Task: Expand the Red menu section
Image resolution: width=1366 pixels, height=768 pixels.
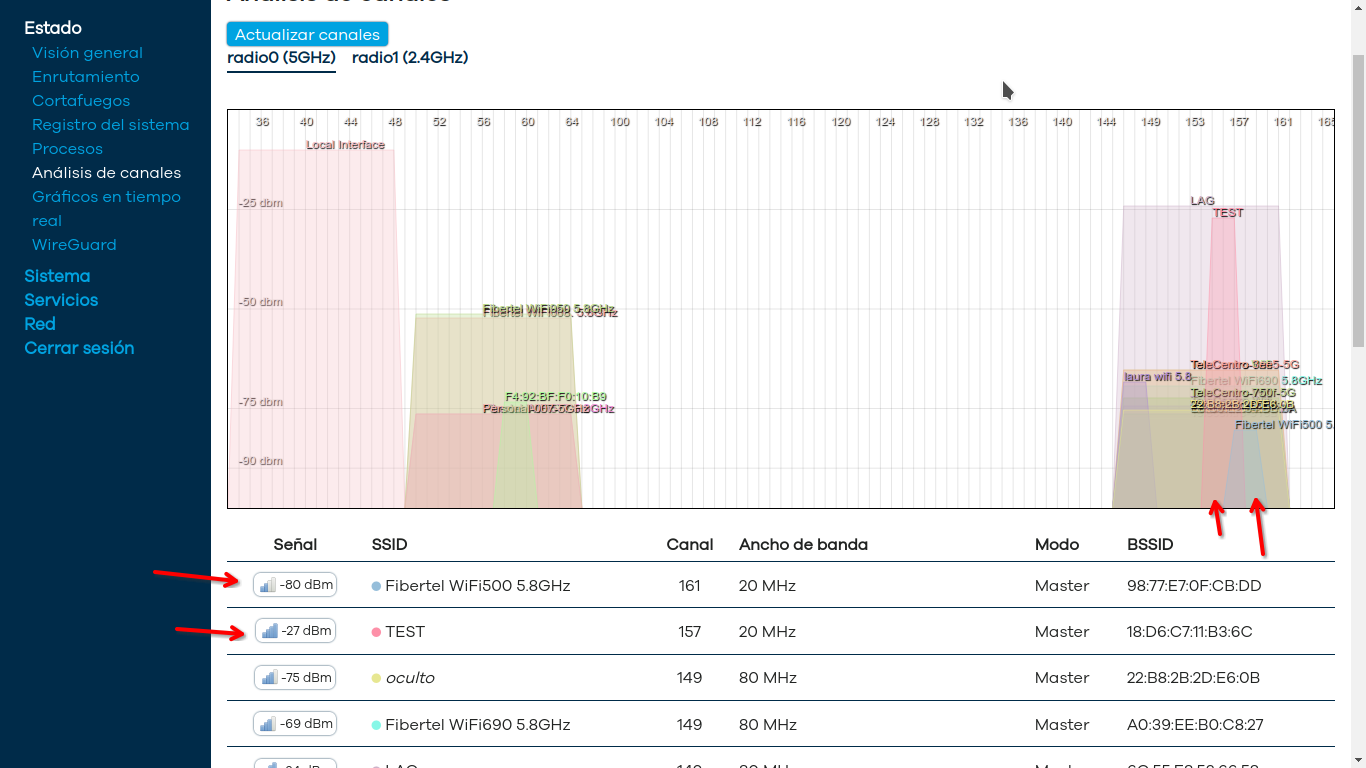Action: pos(40,323)
